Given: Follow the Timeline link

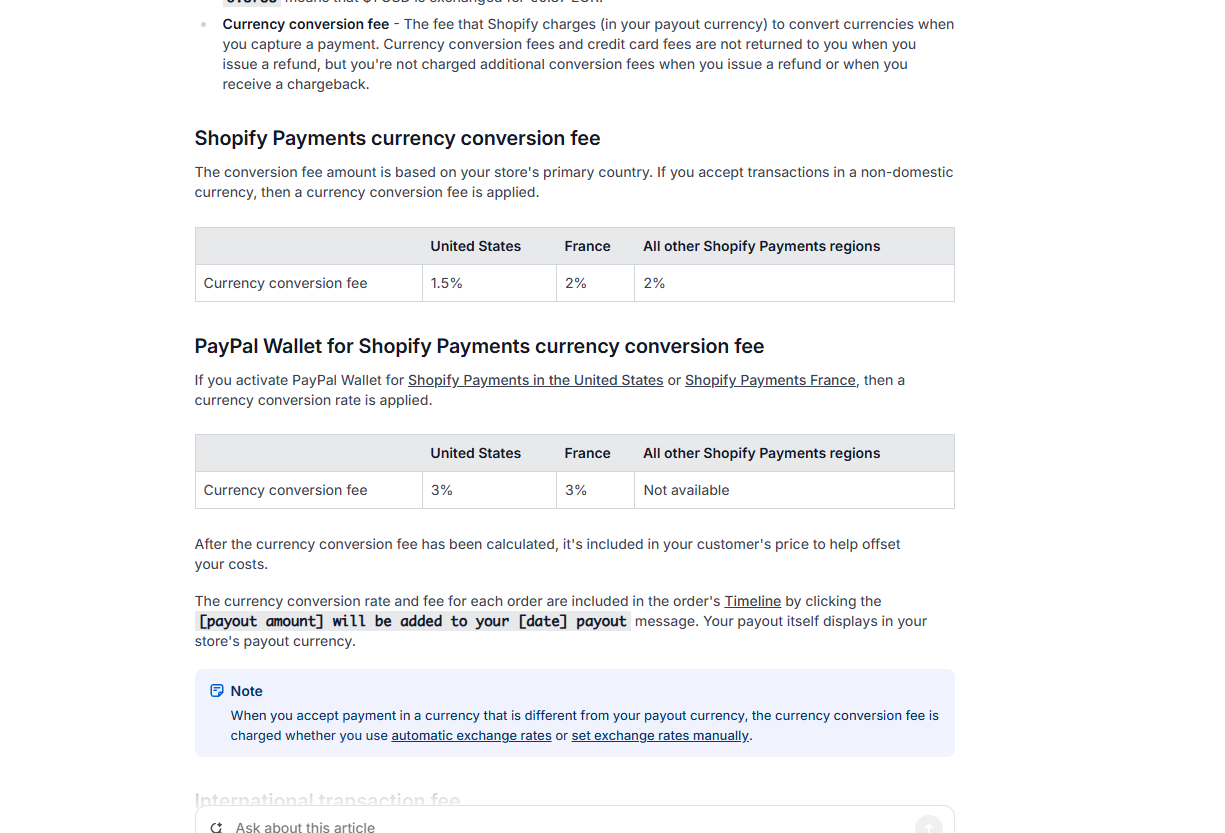Looking at the screenshot, I should click(x=752, y=601).
